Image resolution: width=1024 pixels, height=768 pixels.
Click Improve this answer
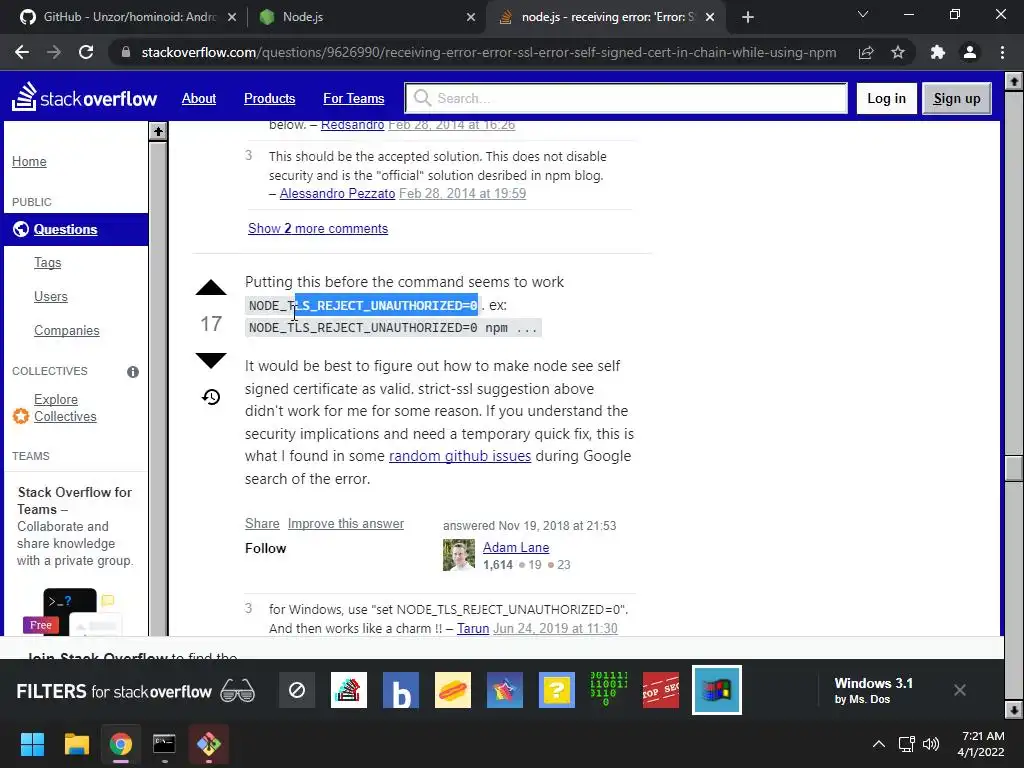click(x=345, y=523)
